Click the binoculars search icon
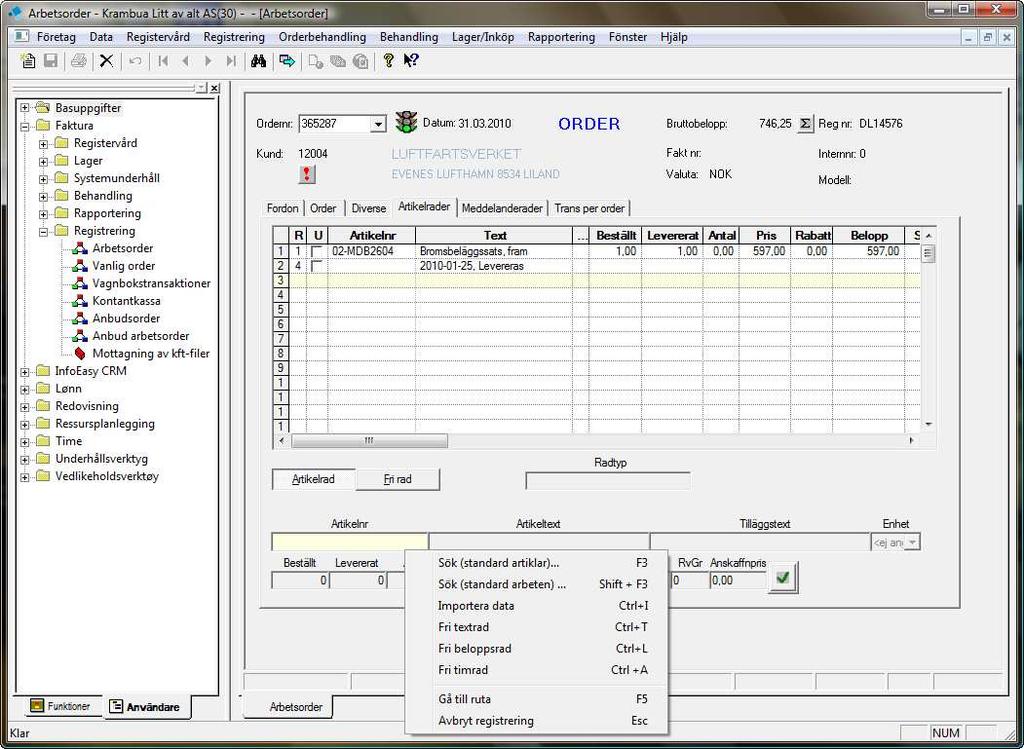1024x749 pixels. coord(259,61)
